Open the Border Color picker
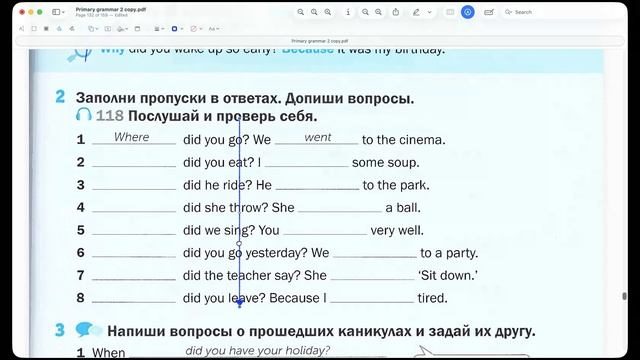This screenshot has height=360, width=640. click(177, 29)
